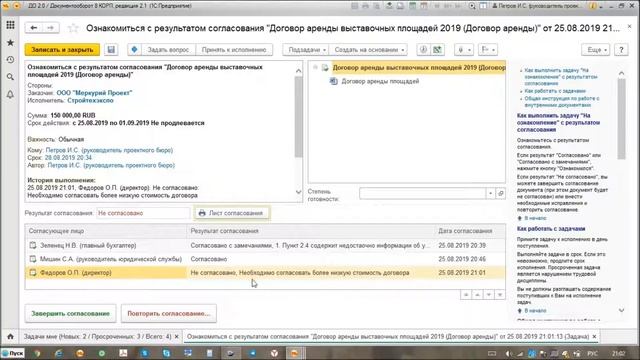
Task: Open Internet Explorer in taskbar
Action: coord(58,353)
